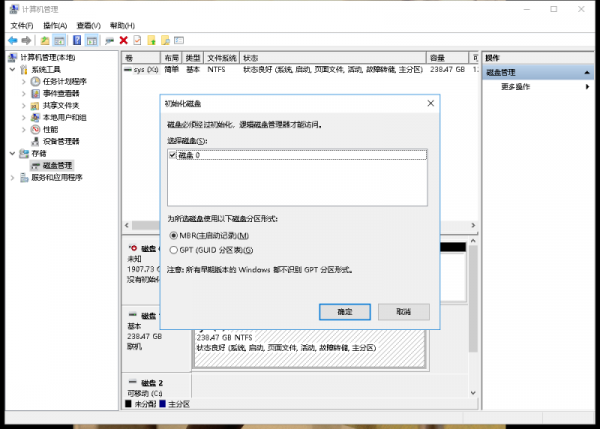Click the blue 主分区 legend swatch
Viewport: 600px width, 429px height.
163,404
